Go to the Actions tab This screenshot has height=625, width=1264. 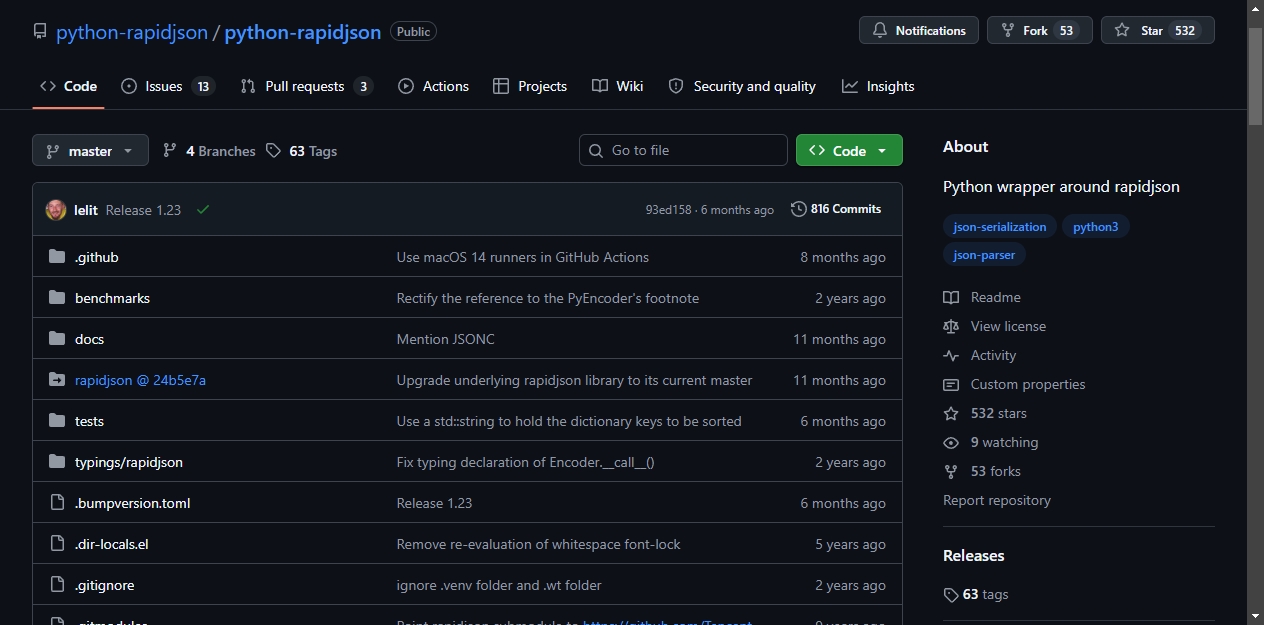[x=433, y=86]
